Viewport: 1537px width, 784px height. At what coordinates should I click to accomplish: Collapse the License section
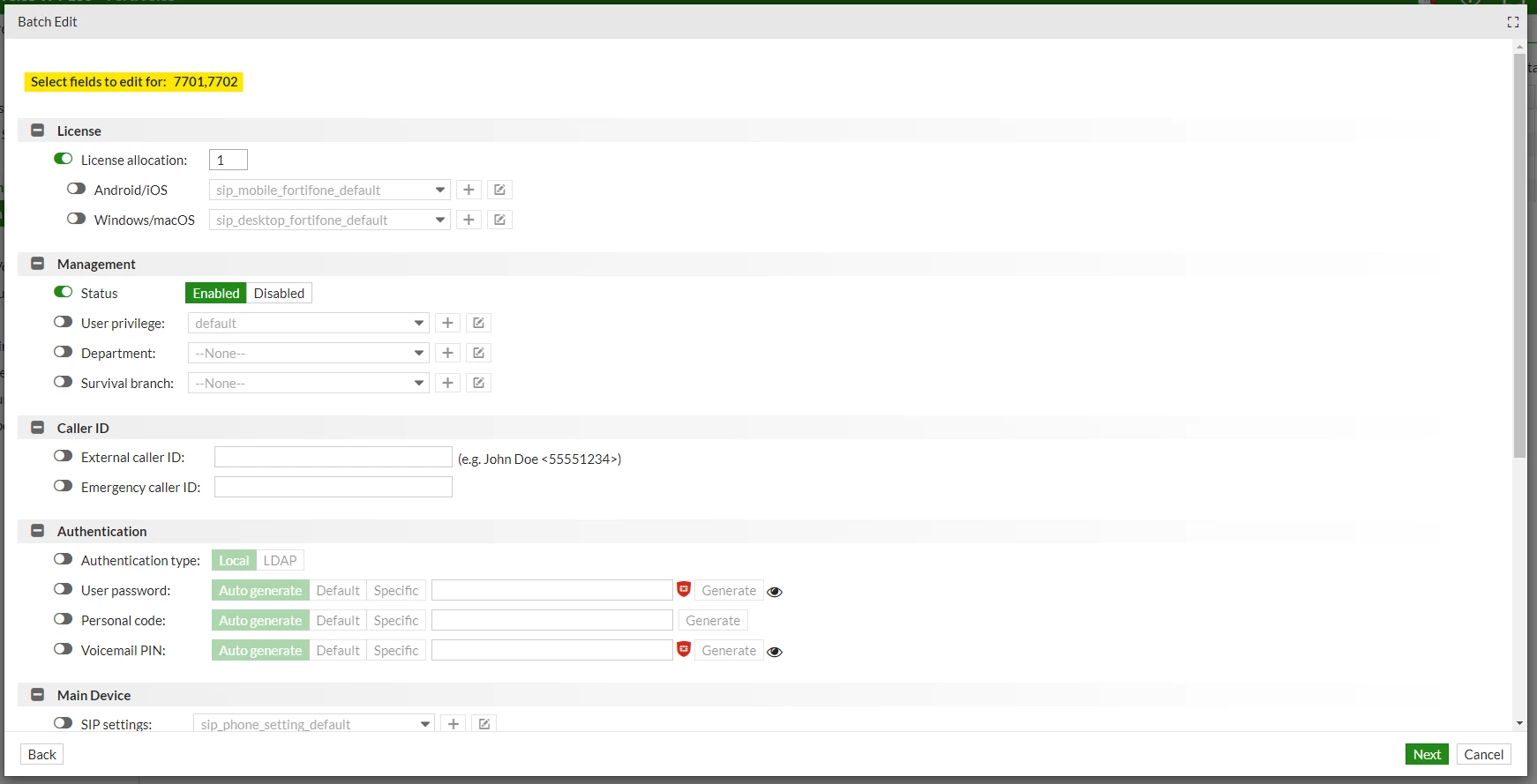(x=37, y=131)
